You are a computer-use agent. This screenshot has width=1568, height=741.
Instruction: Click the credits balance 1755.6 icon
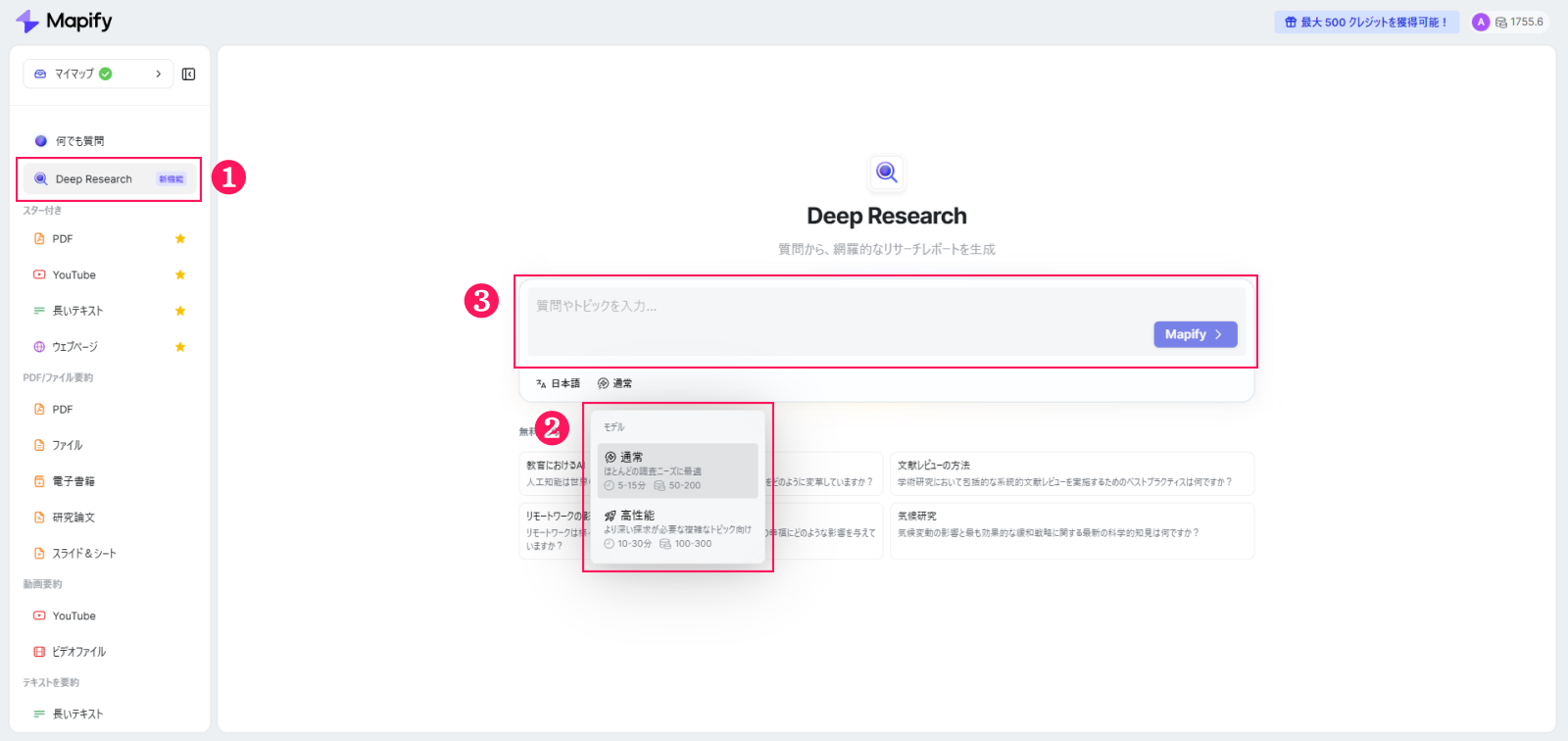(x=1501, y=23)
